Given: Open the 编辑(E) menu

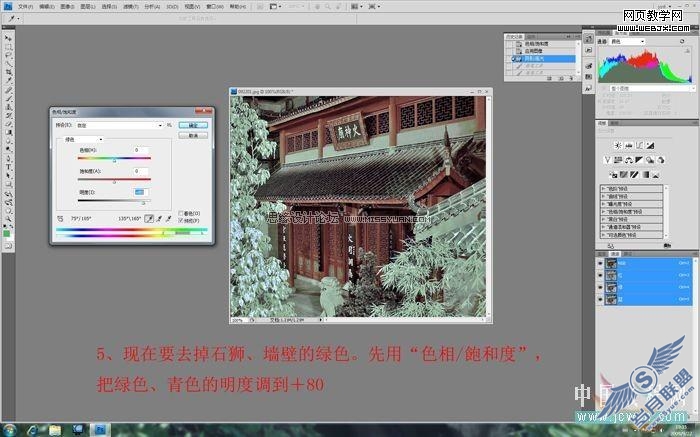Looking at the screenshot, I should tap(46, 7).
